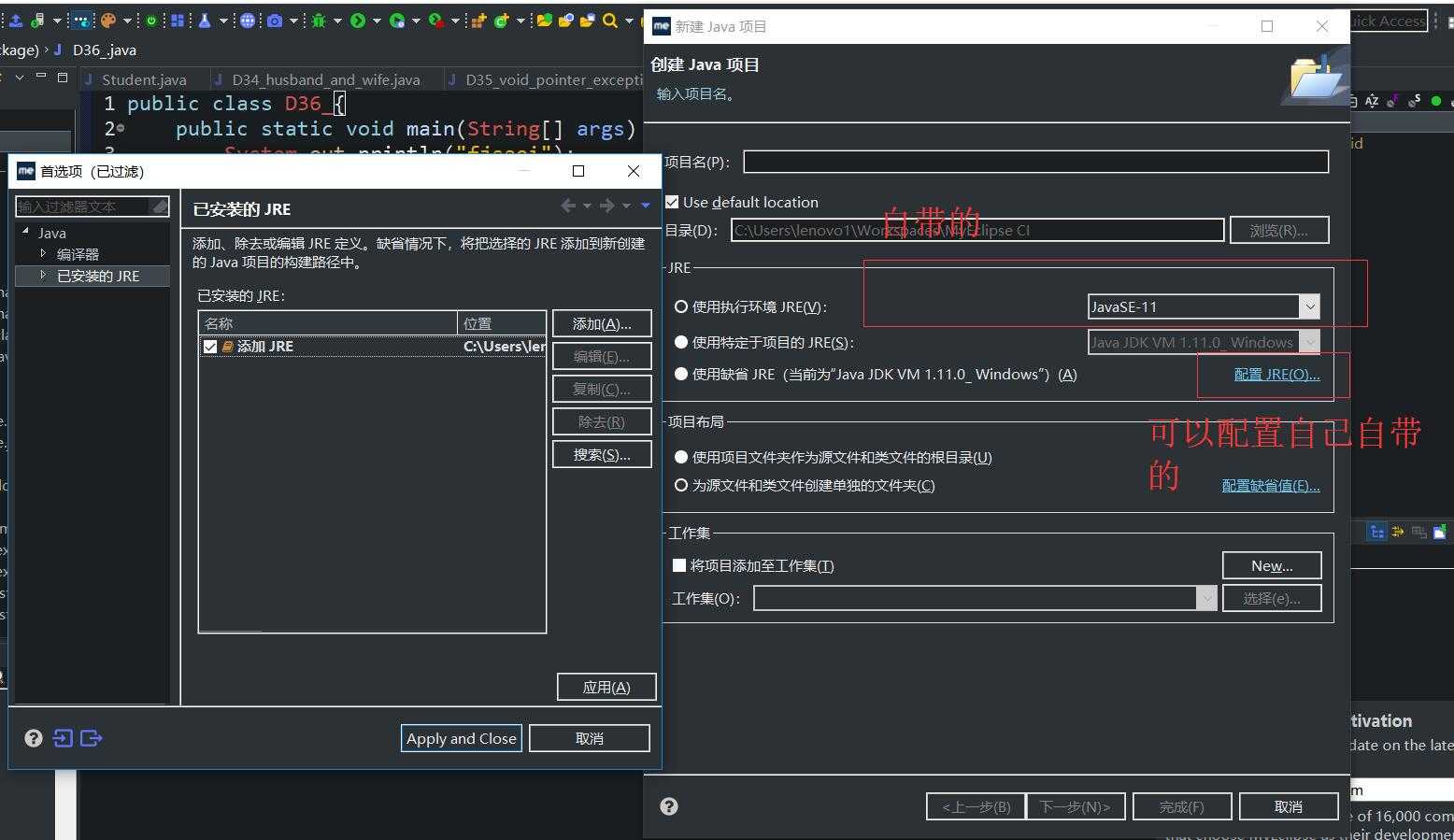Viewport: 1454px width, 840px height.
Task: Click the globe web browser icon in toolbar
Action: [248, 21]
